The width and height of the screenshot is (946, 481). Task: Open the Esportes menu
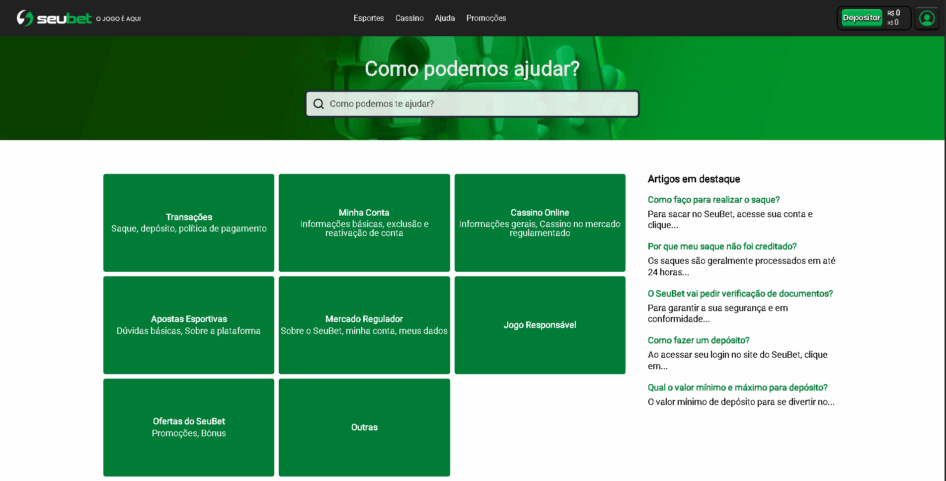coord(369,18)
